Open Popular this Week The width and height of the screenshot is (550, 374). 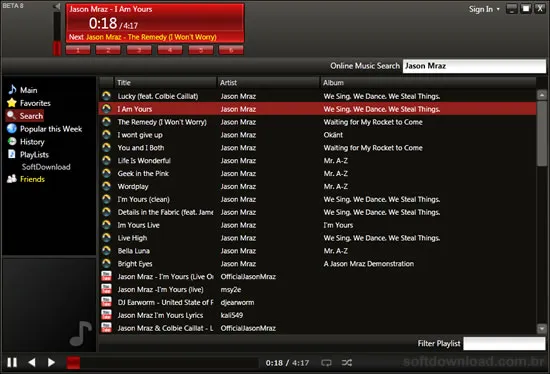tap(51, 129)
